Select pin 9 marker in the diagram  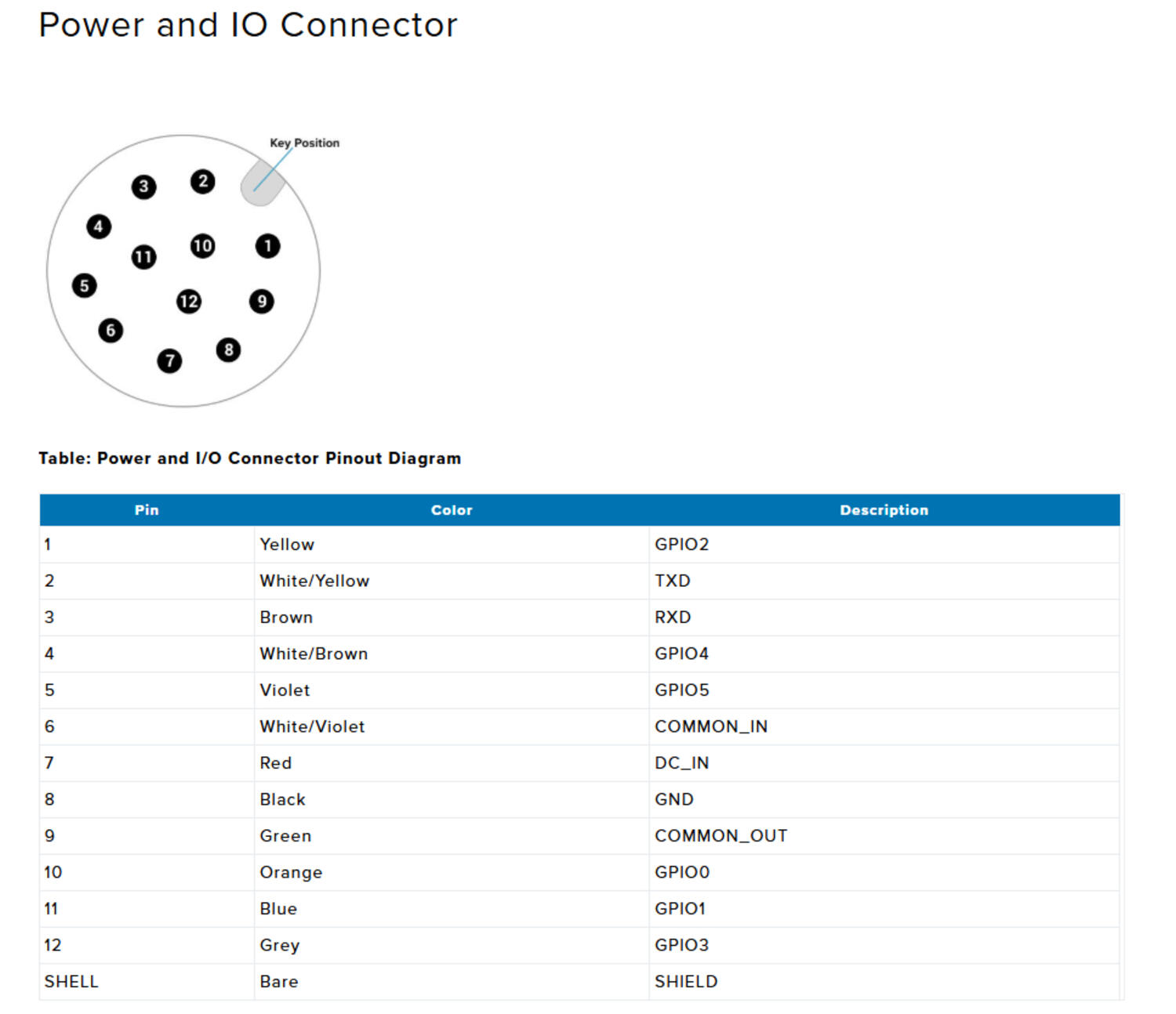coord(261,300)
